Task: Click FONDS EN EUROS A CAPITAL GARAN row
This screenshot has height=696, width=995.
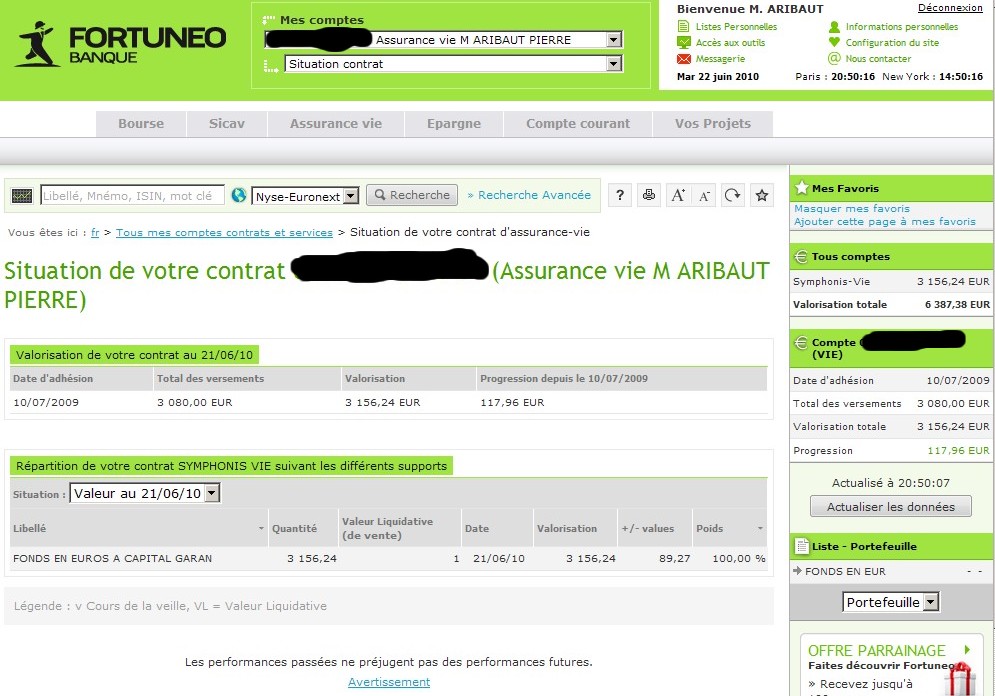Action: [388, 558]
